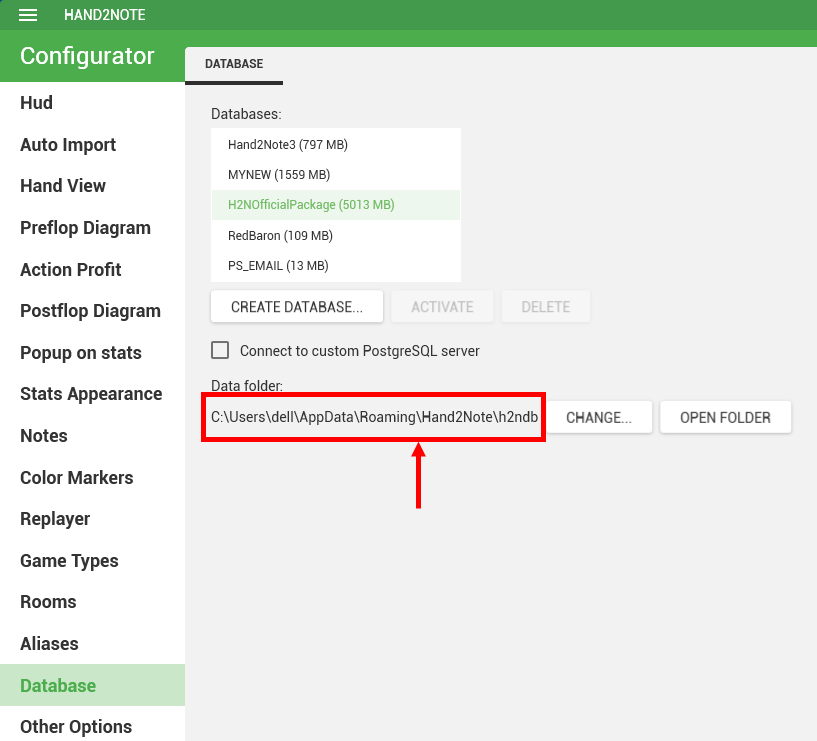Open Color Markers settings

click(92, 477)
